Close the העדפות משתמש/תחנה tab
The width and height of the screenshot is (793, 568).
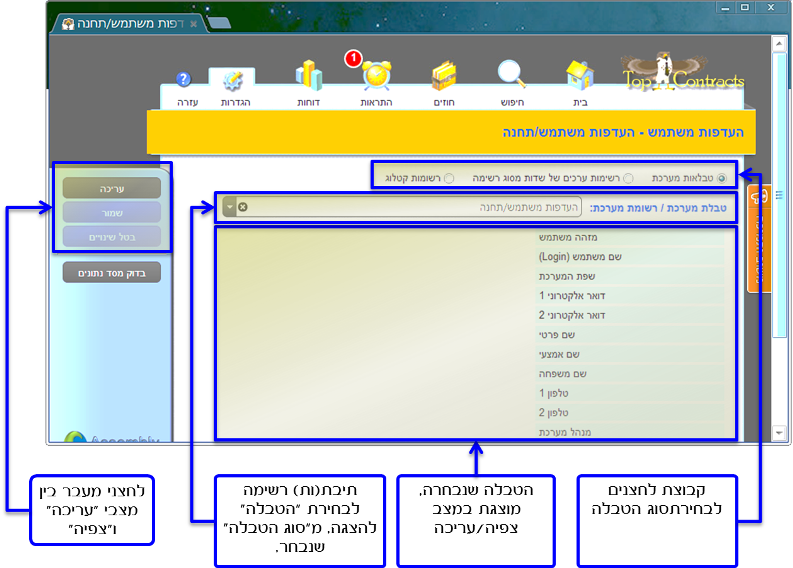coord(193,24)
